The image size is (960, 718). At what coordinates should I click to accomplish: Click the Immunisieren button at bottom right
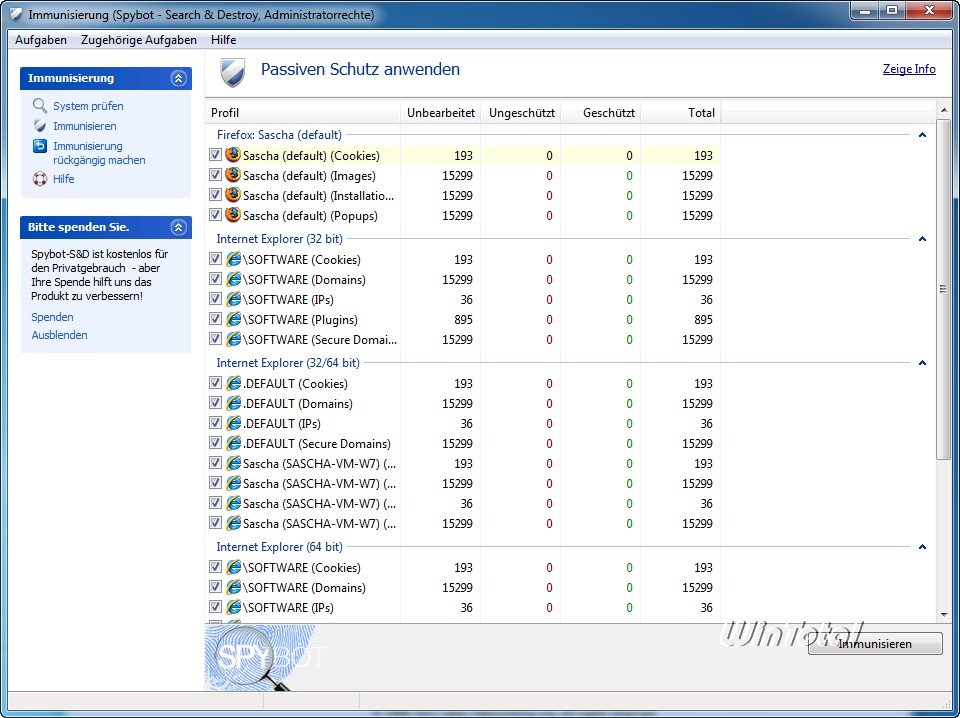click(875, 643)
